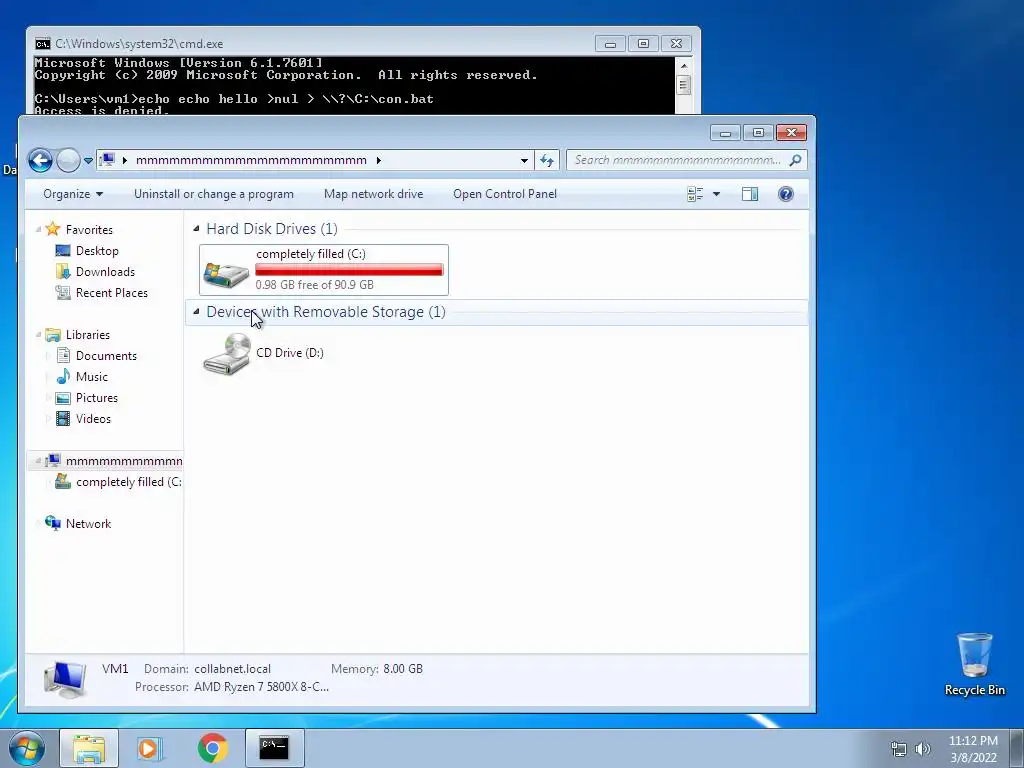Go back with the Explorer back arrow
Screen dimensions: 1024x768
click(x=40, y=160)
